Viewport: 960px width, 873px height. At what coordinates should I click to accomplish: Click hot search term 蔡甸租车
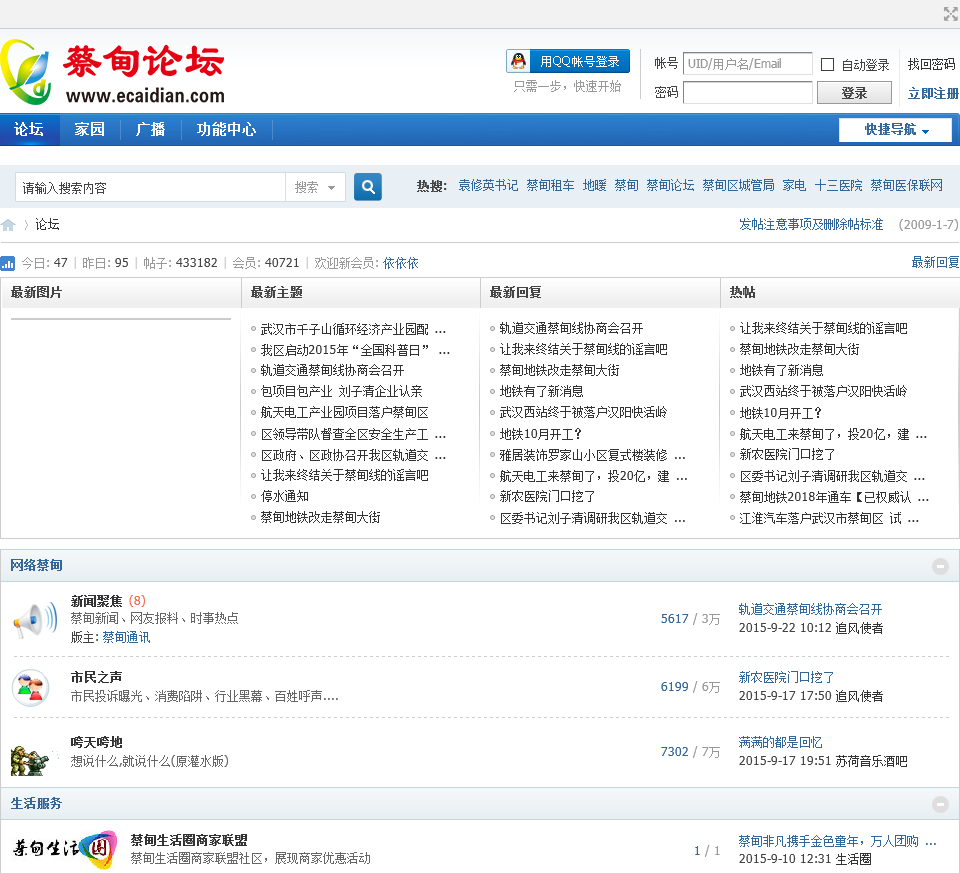pyautogui.click(x=550, y=185)
